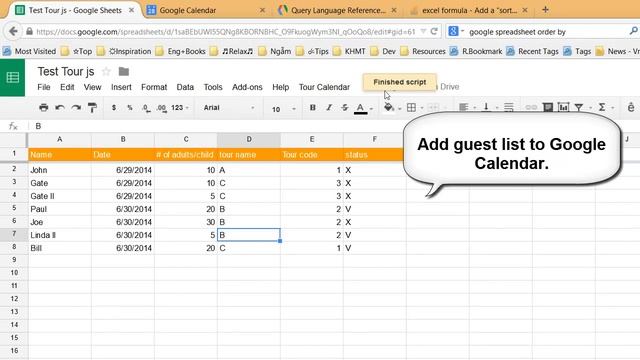The width and height of the screenshot is (640, 360).
Task: Open the more number formats 123 dropdown
Action: (180, 108)
